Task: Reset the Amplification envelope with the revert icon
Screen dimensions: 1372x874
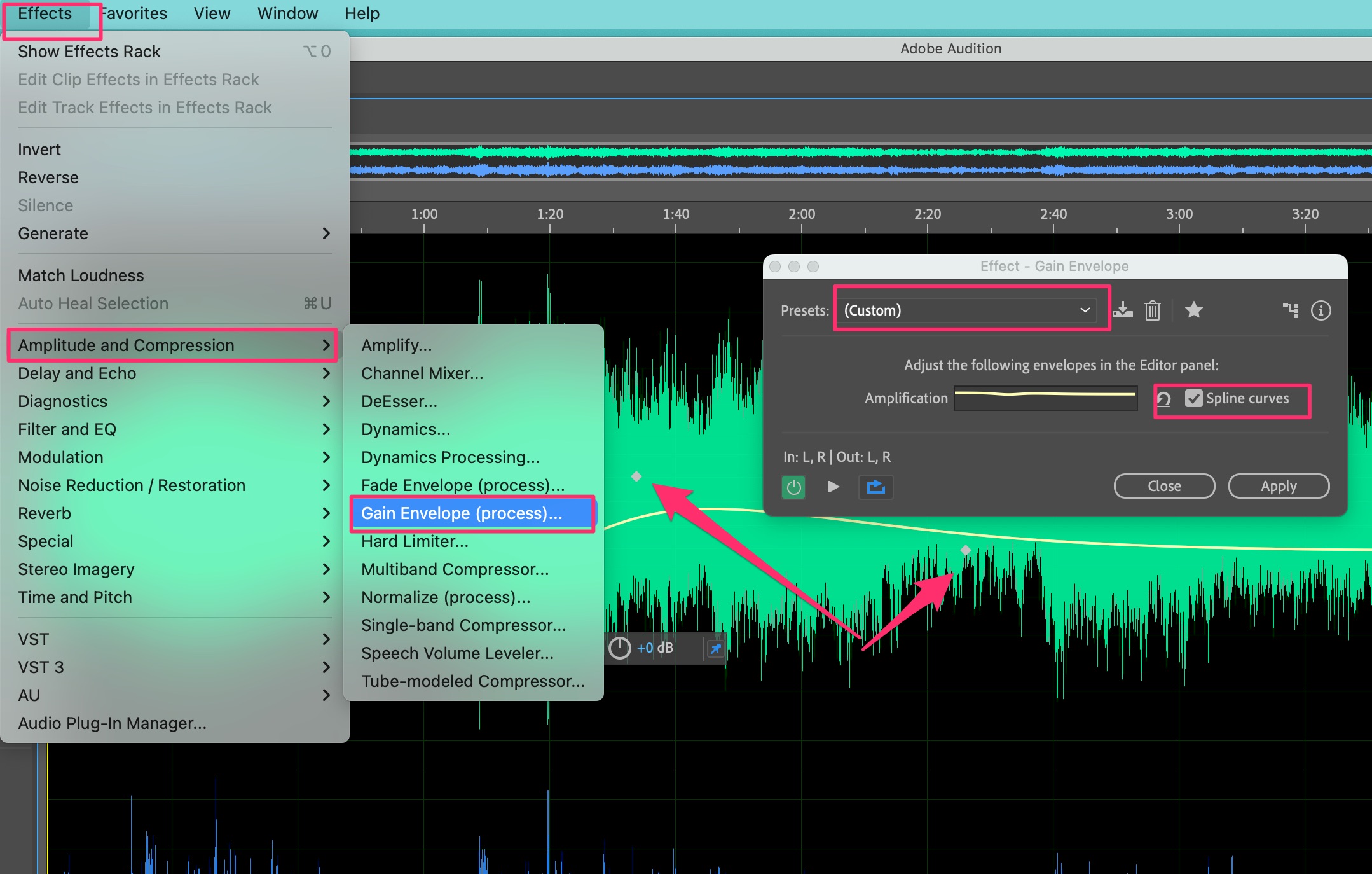Action: tap(1163, 398)
